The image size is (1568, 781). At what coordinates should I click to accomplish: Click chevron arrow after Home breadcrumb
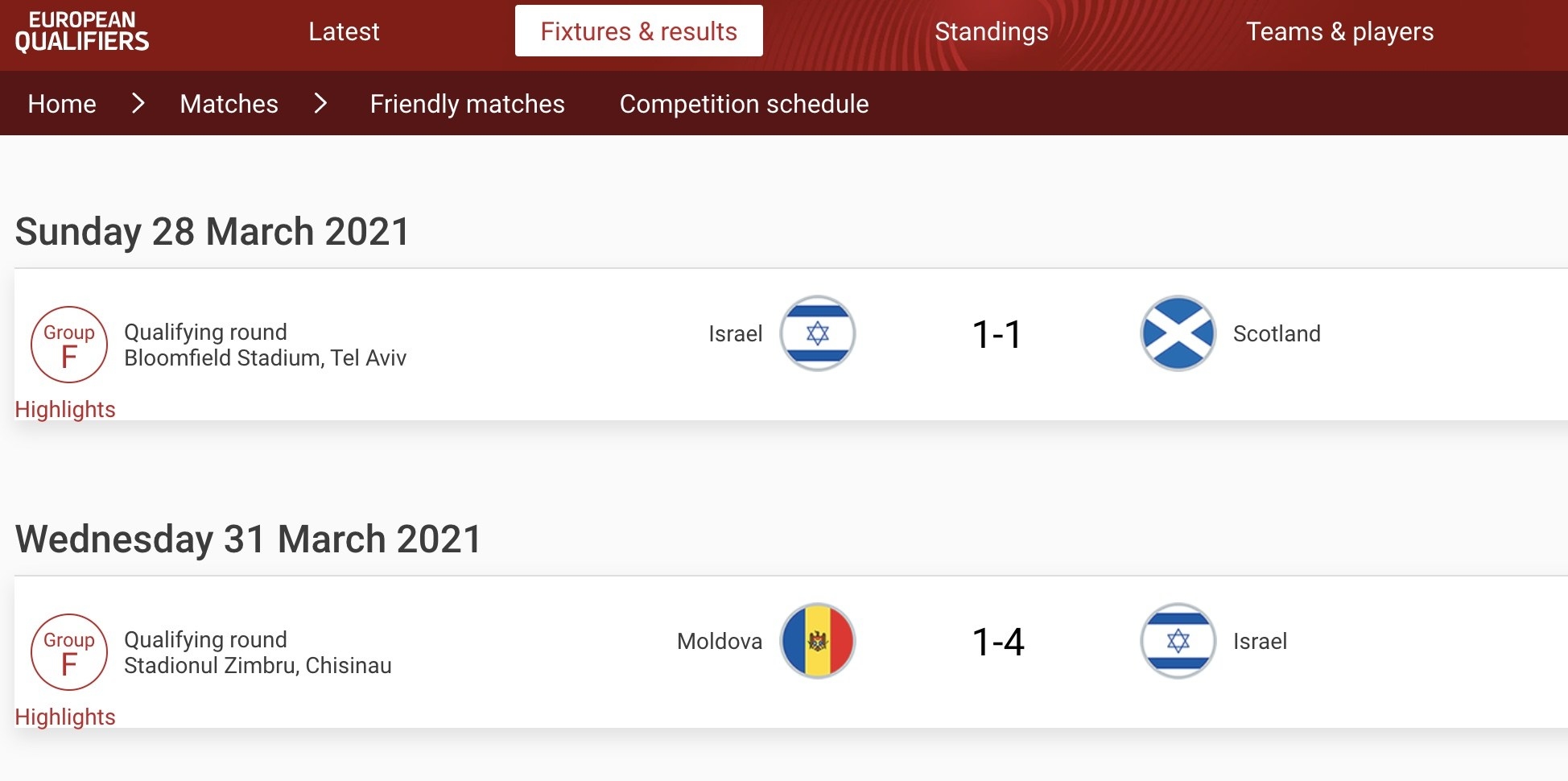click(x=138, y=103)
